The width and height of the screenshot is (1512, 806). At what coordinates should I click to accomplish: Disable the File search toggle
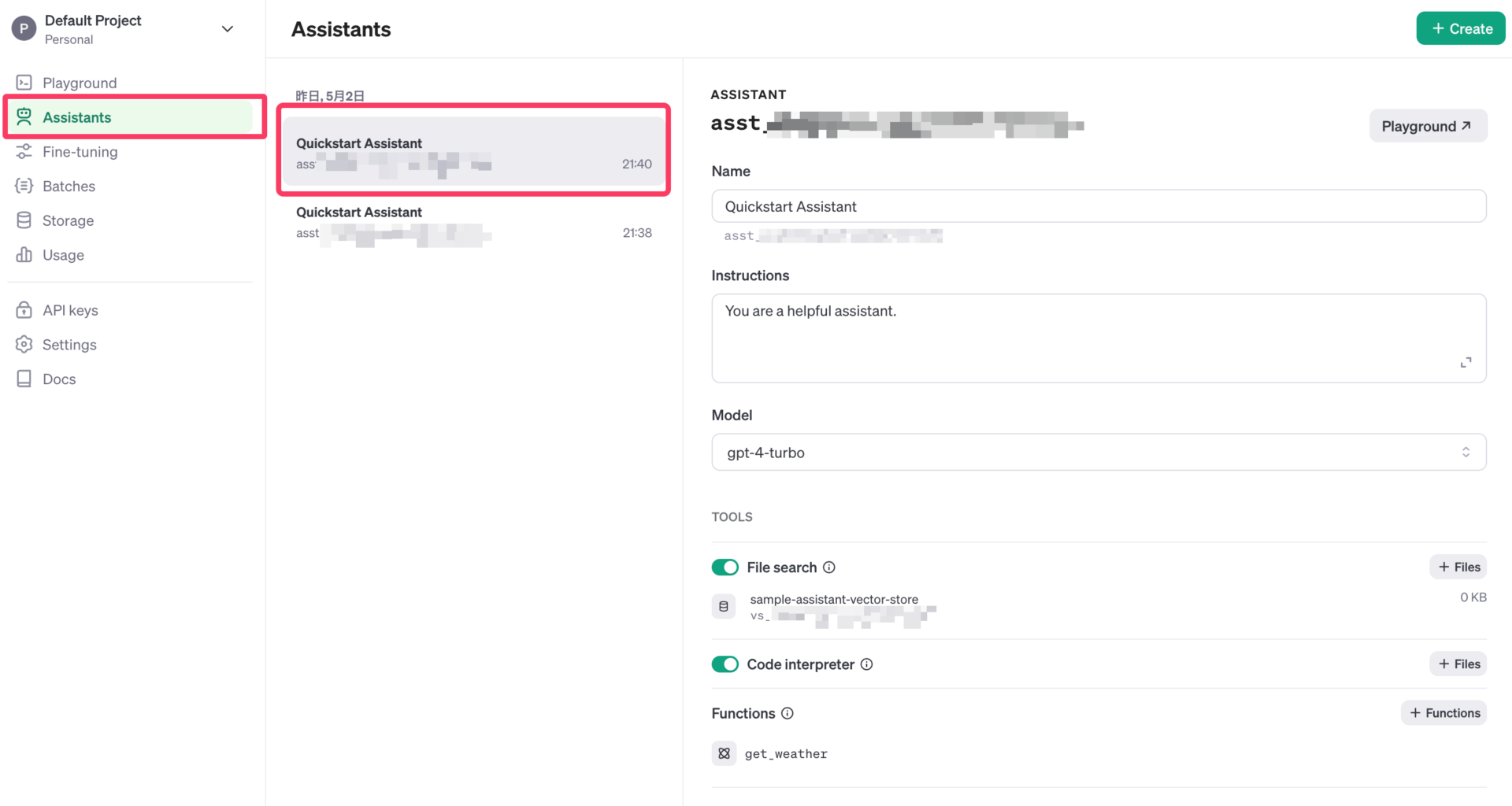(x=724, y=568)
